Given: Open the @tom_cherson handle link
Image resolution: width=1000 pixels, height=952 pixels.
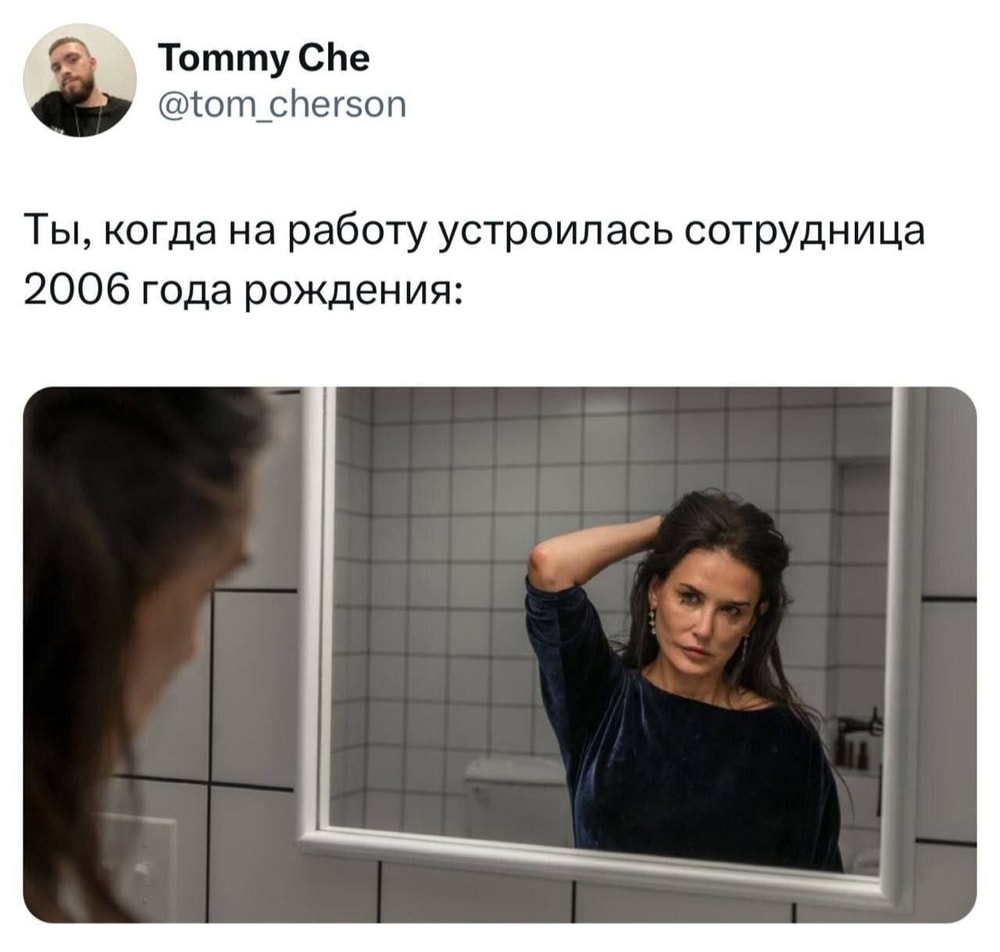Looking at the screenshot, I should coord(282,105).
